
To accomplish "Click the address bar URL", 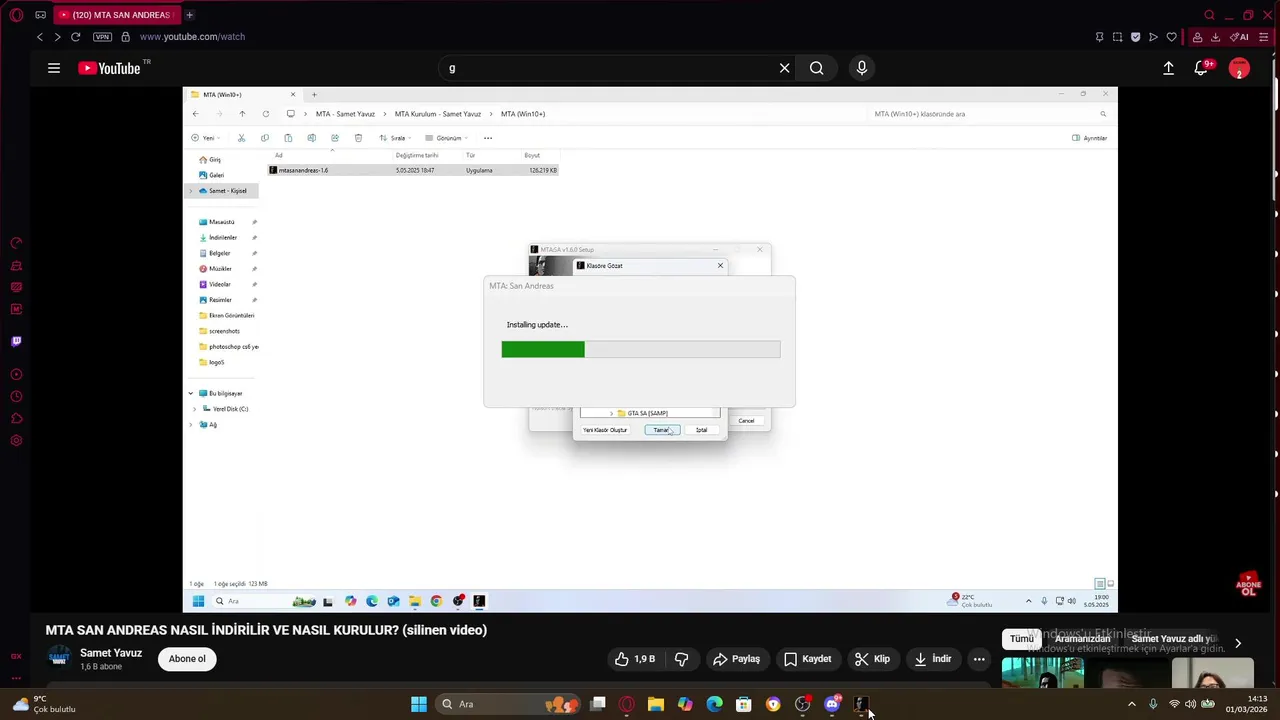I will click(192, 37).
